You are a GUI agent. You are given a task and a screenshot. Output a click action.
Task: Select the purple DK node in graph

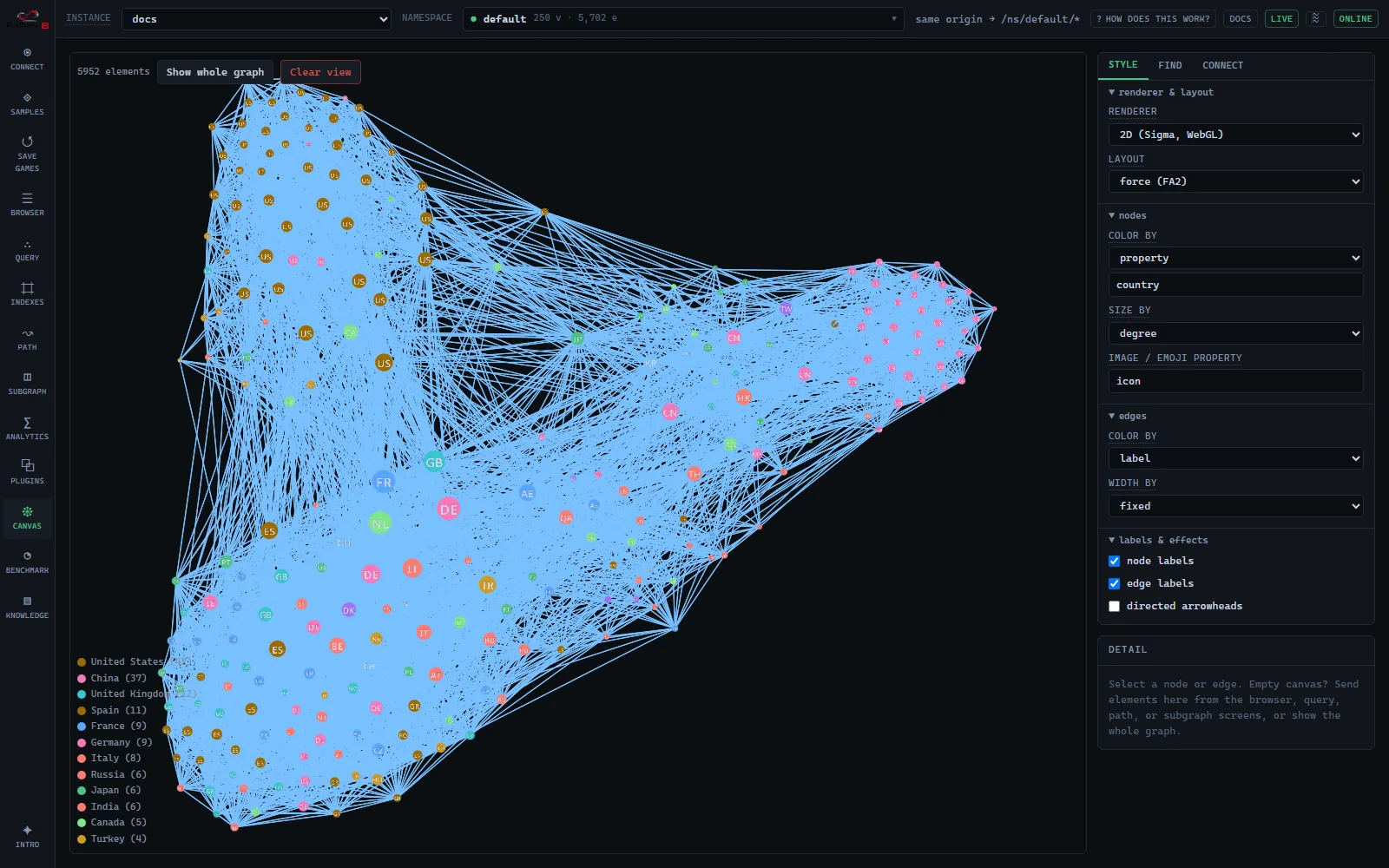pos(348,610)
